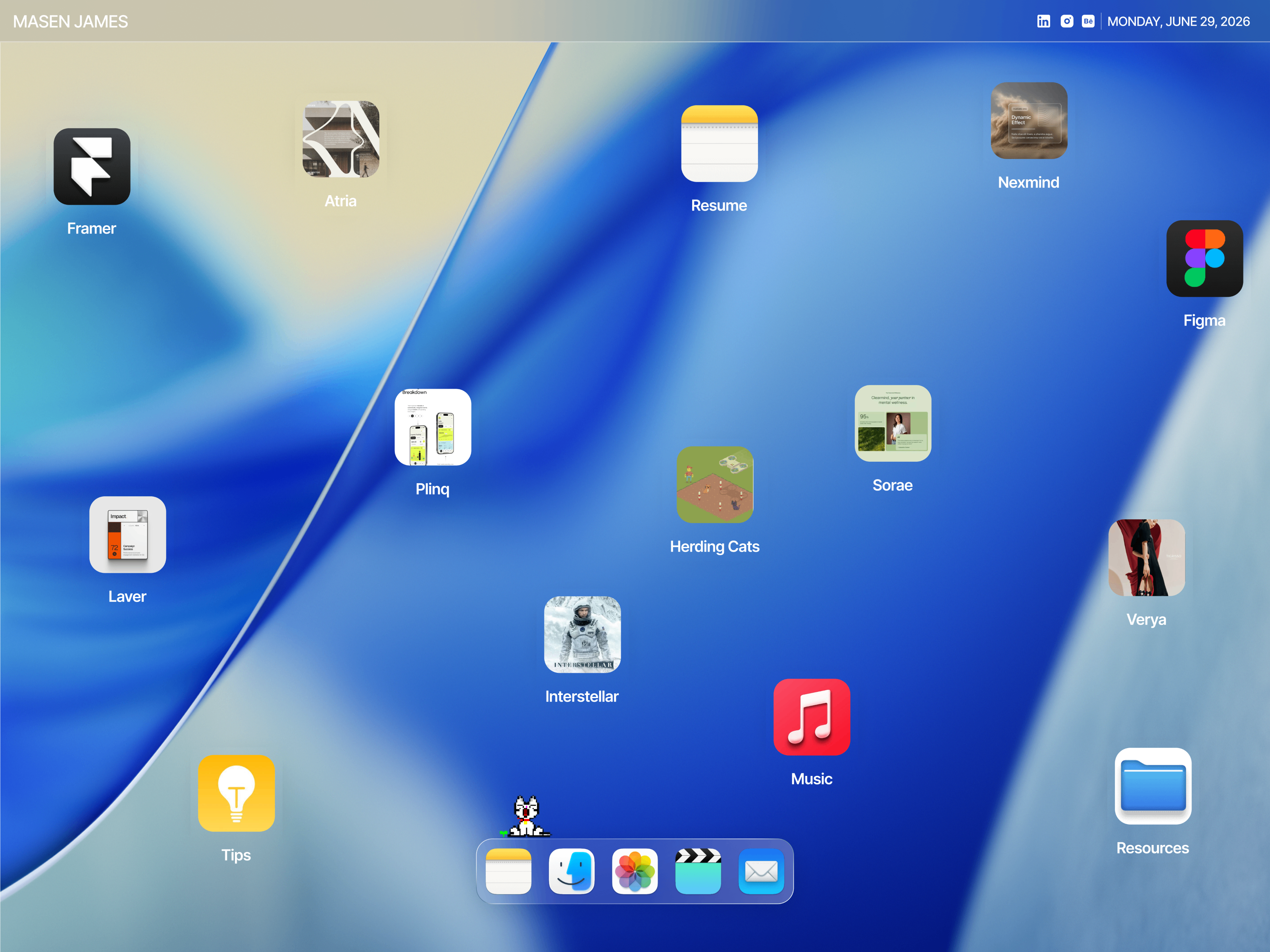
Task: Open Mail from the dock
Action: coord(761,871)
